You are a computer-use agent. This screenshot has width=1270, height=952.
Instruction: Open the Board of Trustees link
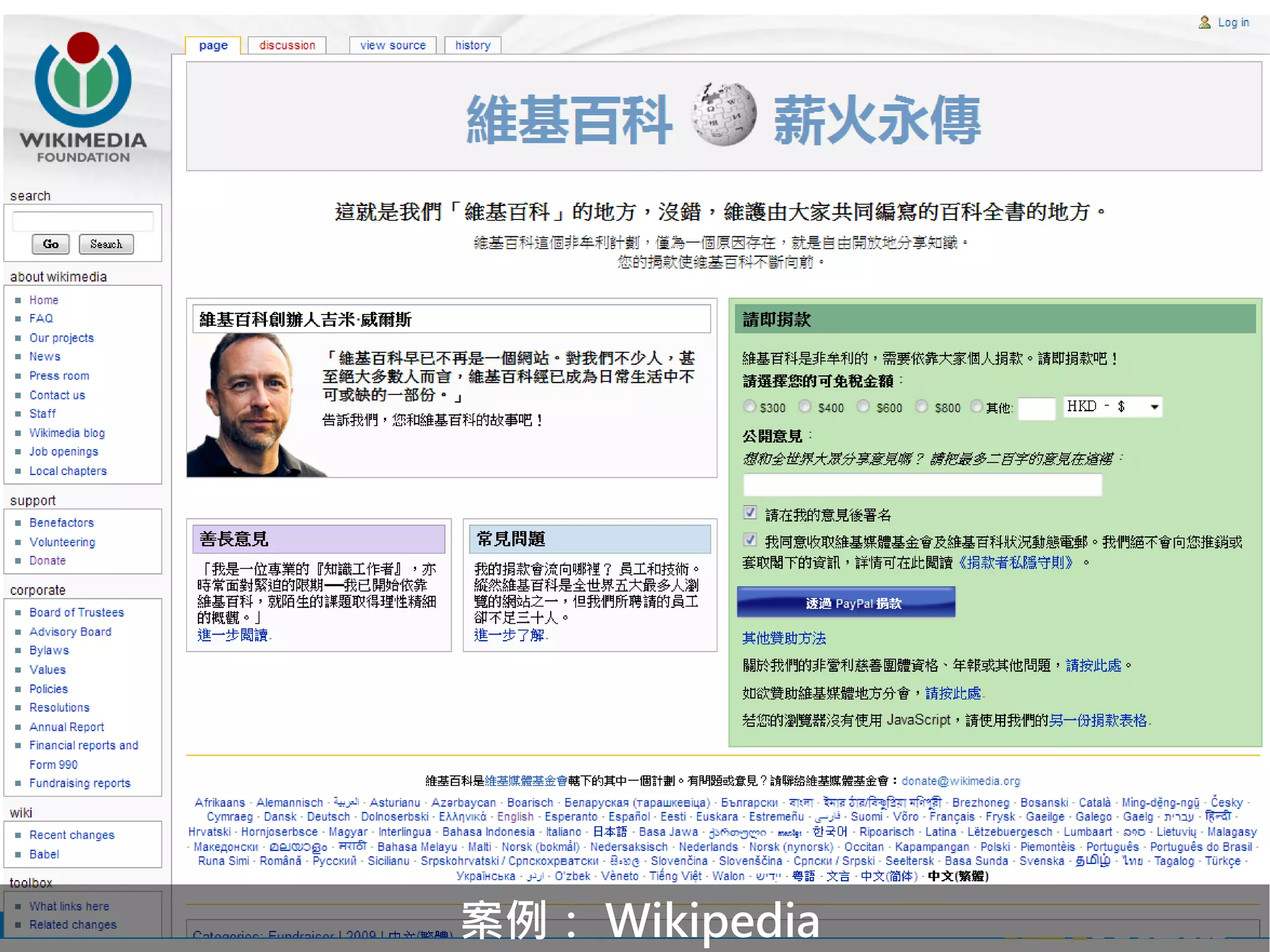pyautogui.click(x=76, y=613)
